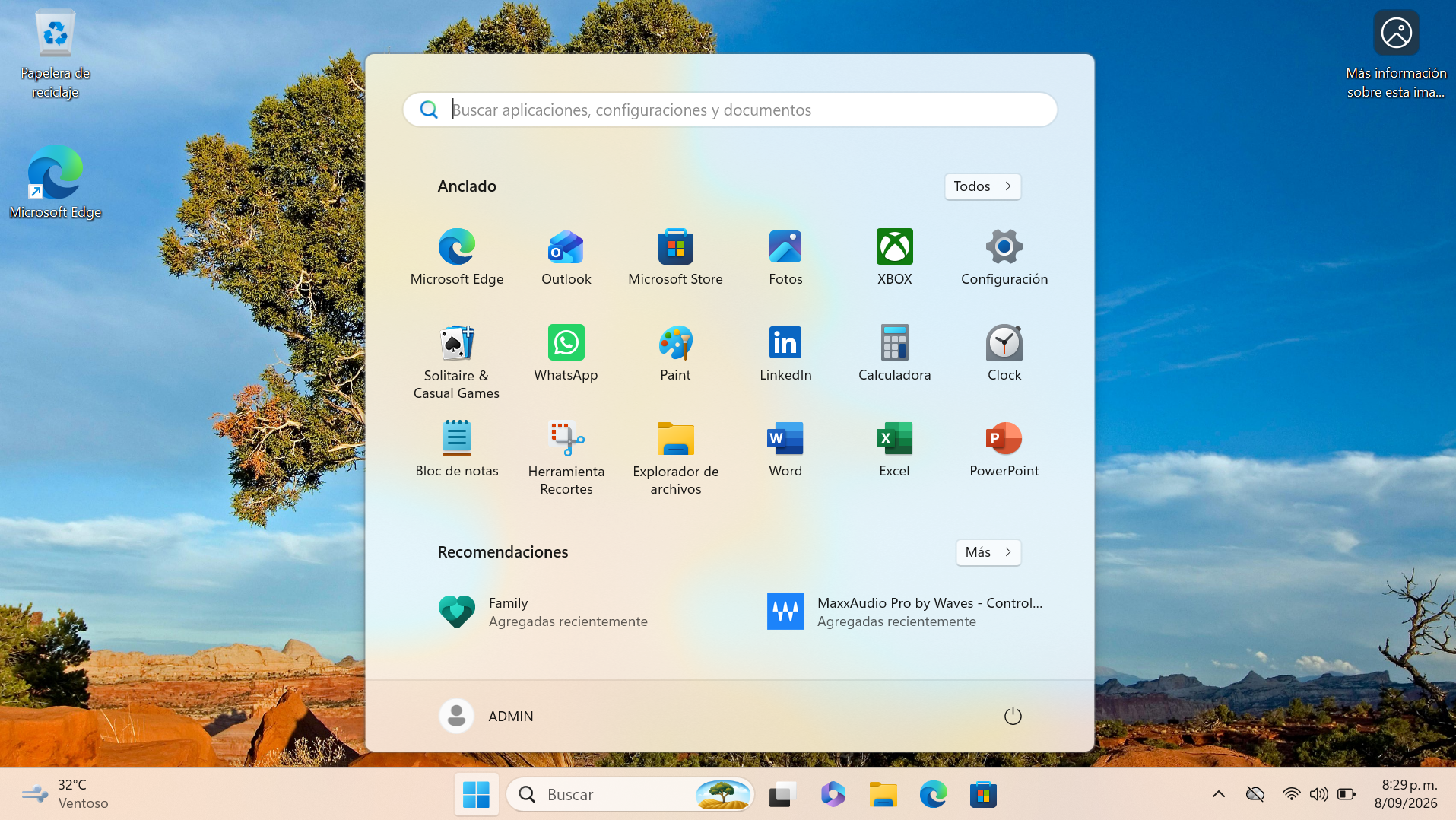Open the LinkedIn app
This screenshot has width=1456, height=820.
pyautogui.click(x=785, y=353)
